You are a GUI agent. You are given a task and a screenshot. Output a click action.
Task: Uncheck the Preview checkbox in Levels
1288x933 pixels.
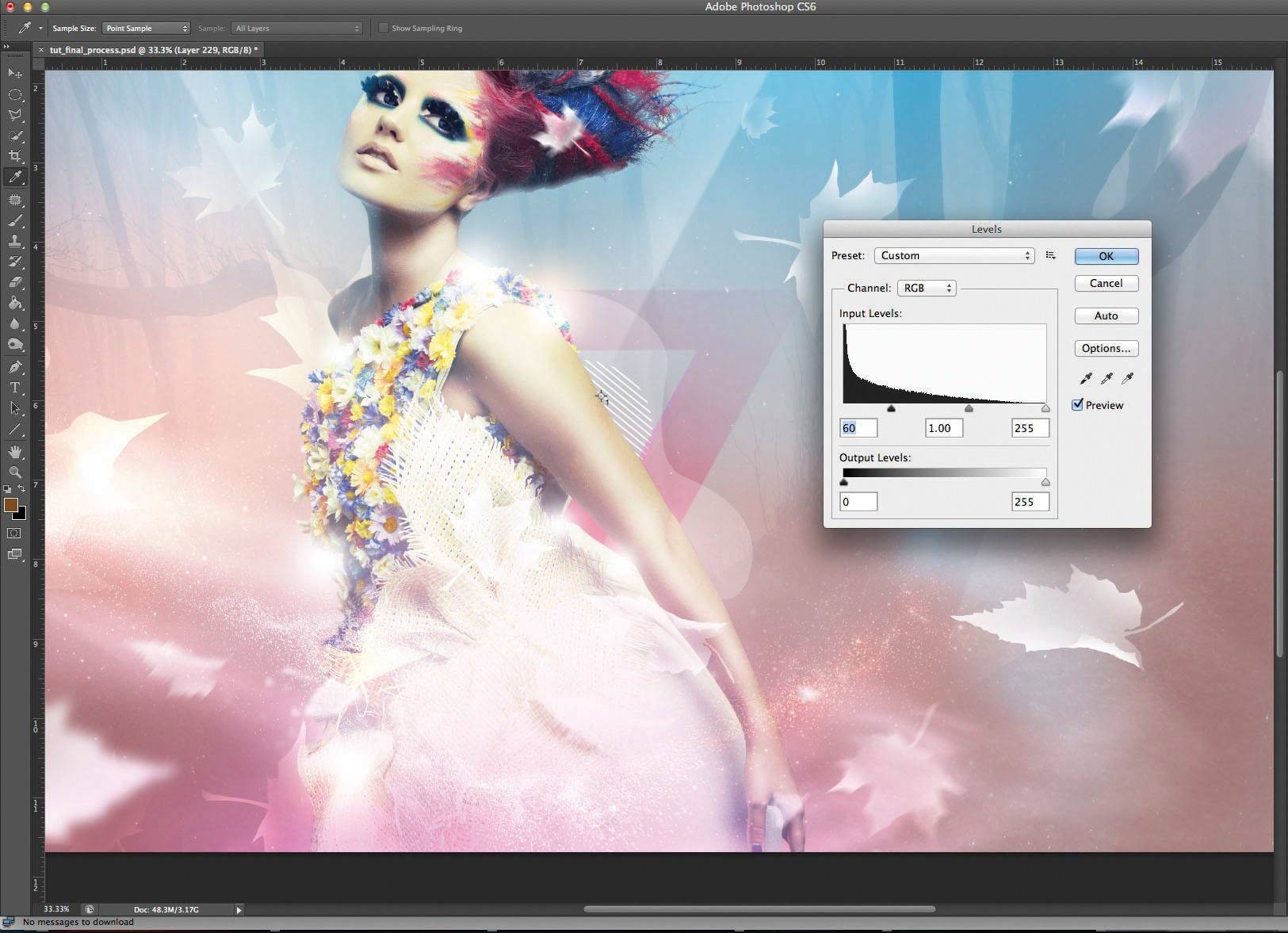click(1078, 404)
